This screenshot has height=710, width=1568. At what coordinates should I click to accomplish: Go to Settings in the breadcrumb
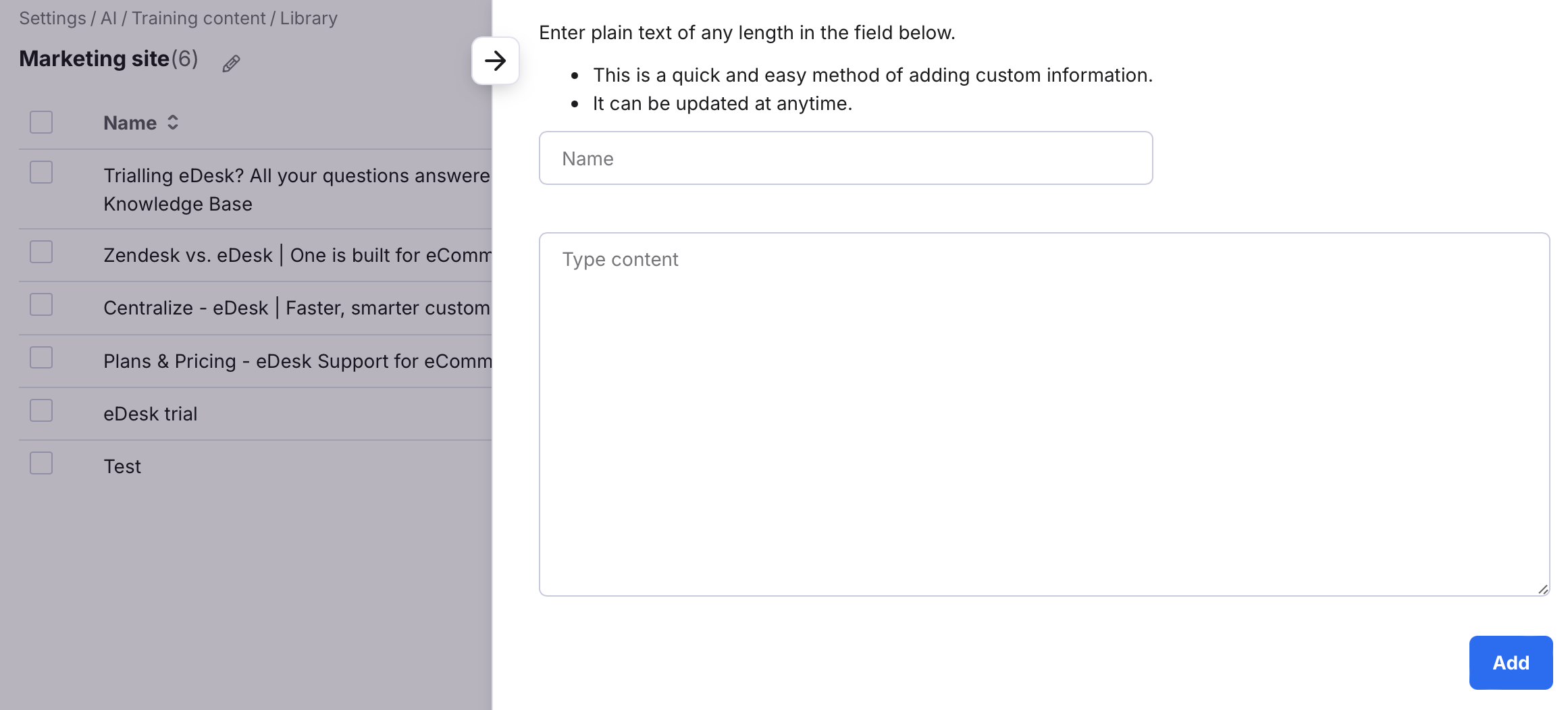tap(53, 18)
